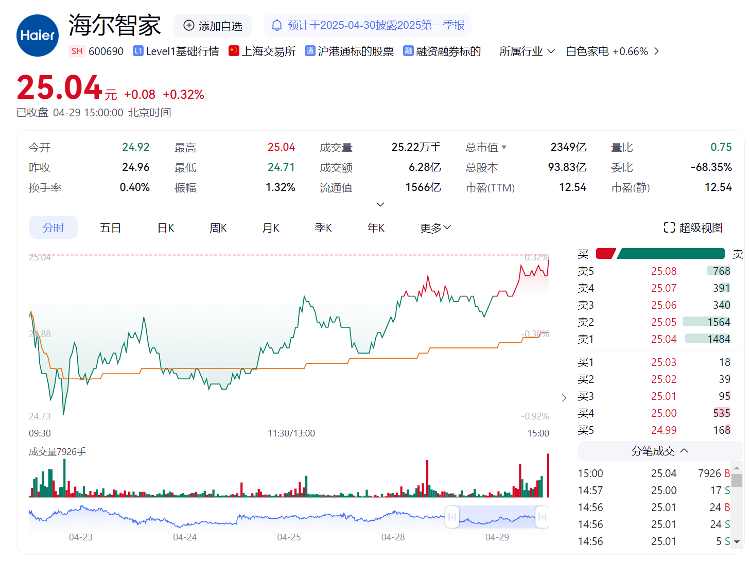
Task: Open 沪港通标的股票 tag
Action: click(349, 51)
